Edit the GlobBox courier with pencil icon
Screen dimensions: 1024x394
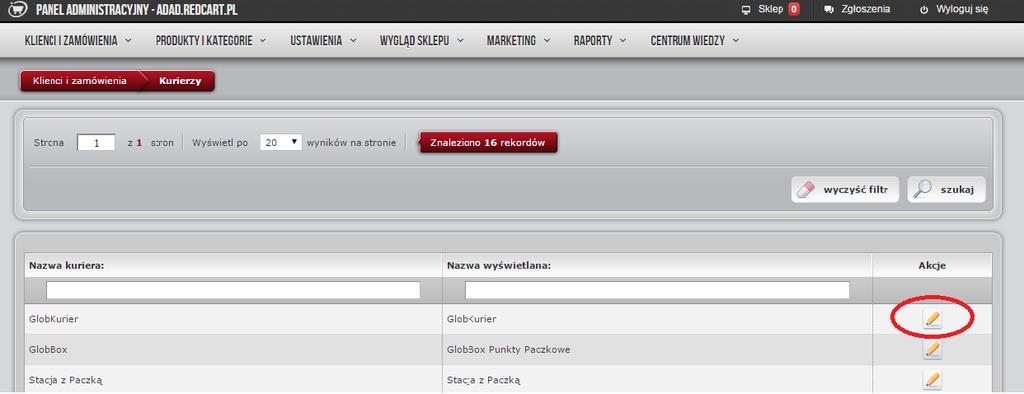point(933,350)
